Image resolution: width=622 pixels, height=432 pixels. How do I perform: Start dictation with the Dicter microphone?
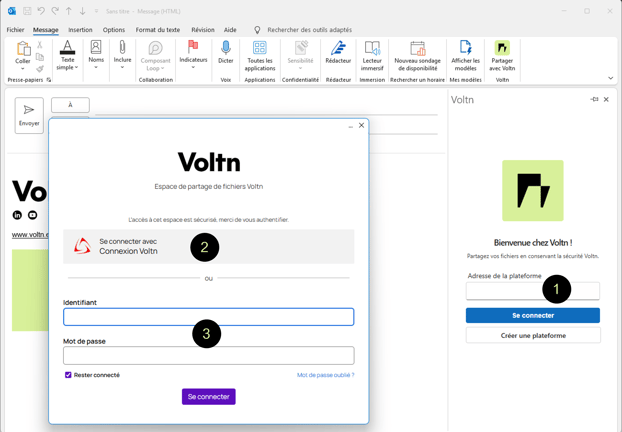pyautogui.click(x=226, y=52)
